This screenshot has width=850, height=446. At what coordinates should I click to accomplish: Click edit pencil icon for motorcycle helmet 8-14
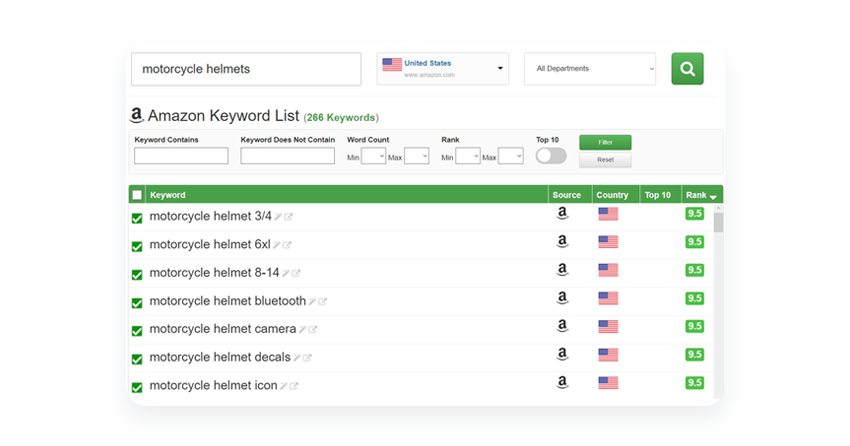click(286, 273)
